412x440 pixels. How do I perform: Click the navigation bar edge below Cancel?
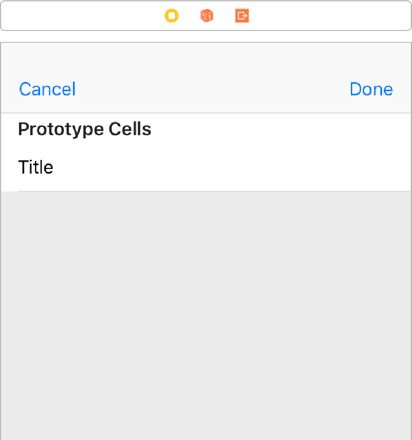(47, 113)
